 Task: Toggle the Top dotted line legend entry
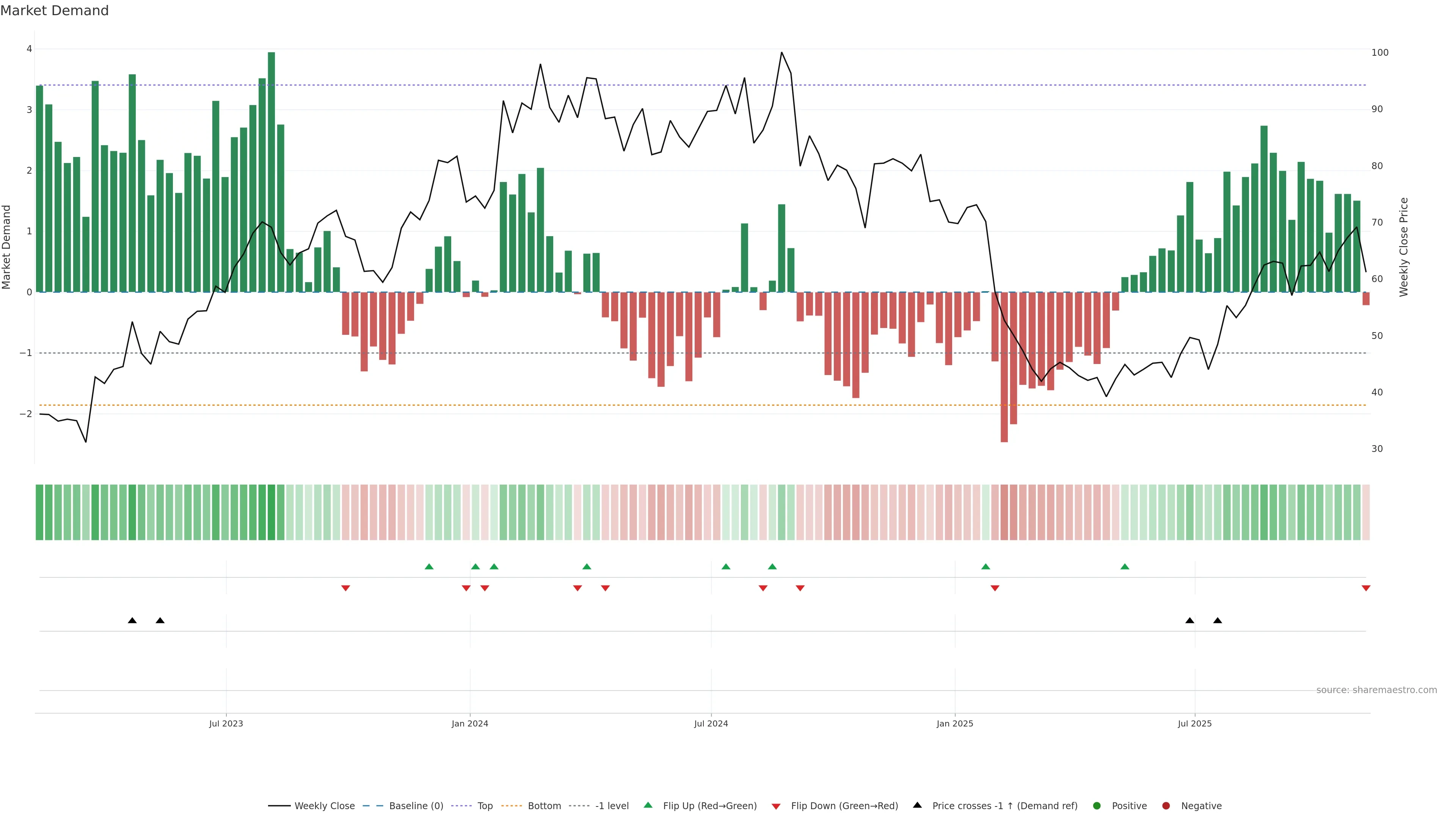point(485,805)
